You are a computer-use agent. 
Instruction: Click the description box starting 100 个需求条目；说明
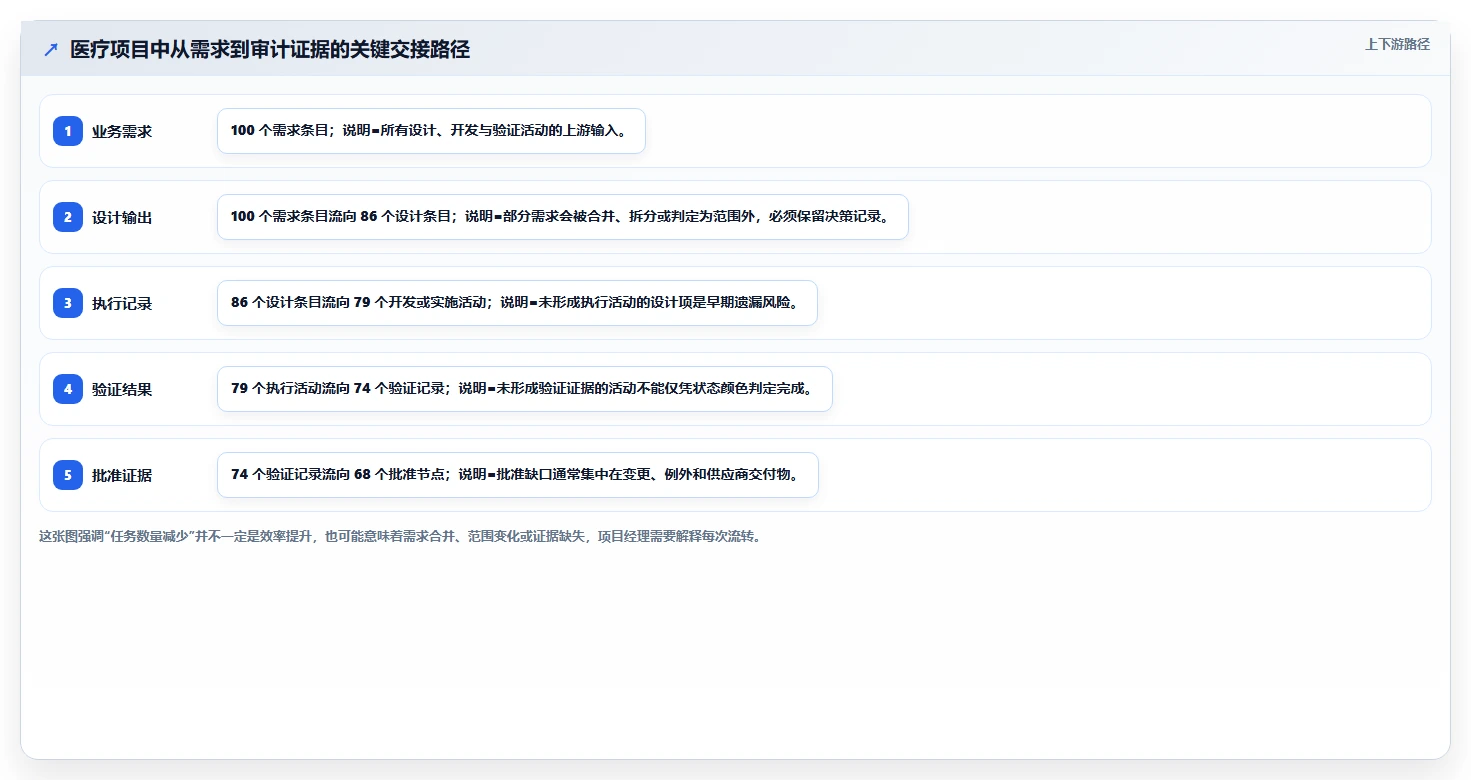tap(431, 131)
